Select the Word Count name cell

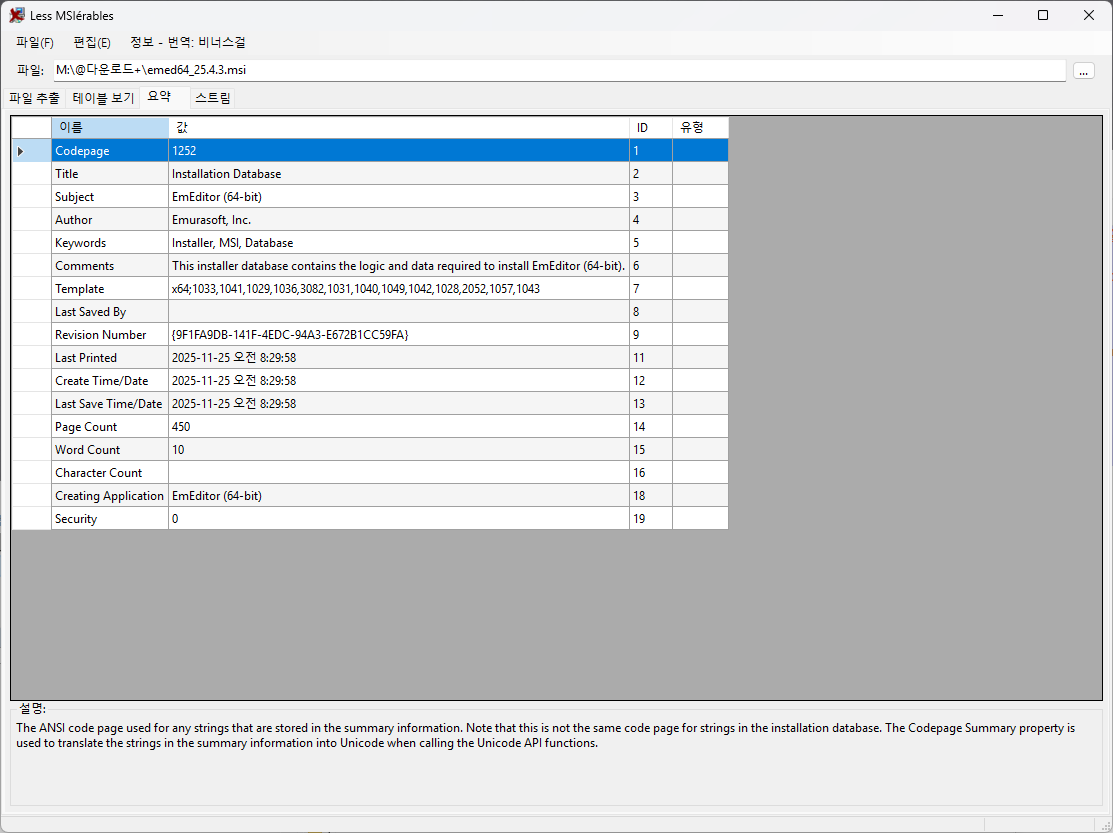[110, 450]
